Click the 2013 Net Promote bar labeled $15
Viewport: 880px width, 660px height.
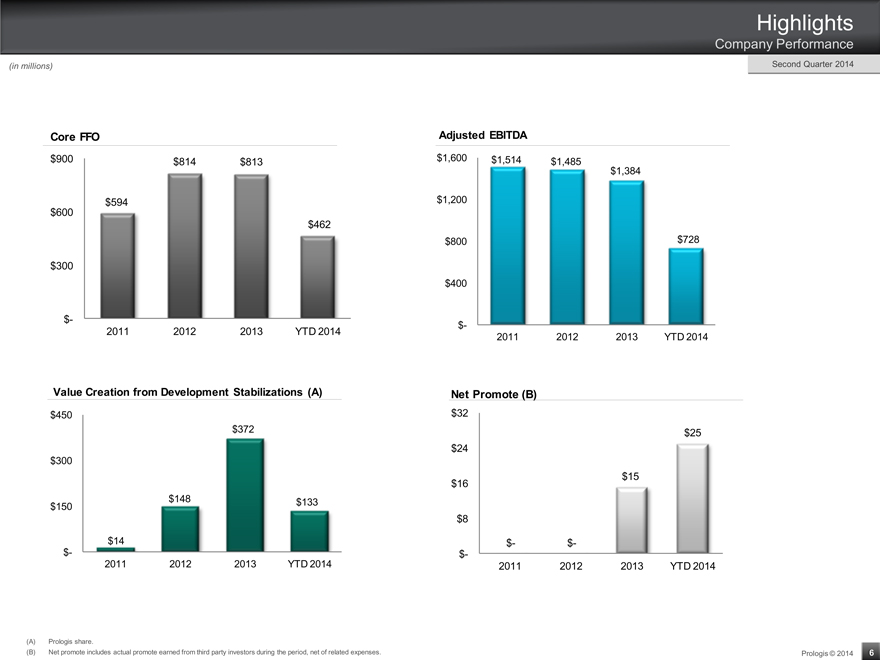tap(632, 520)
